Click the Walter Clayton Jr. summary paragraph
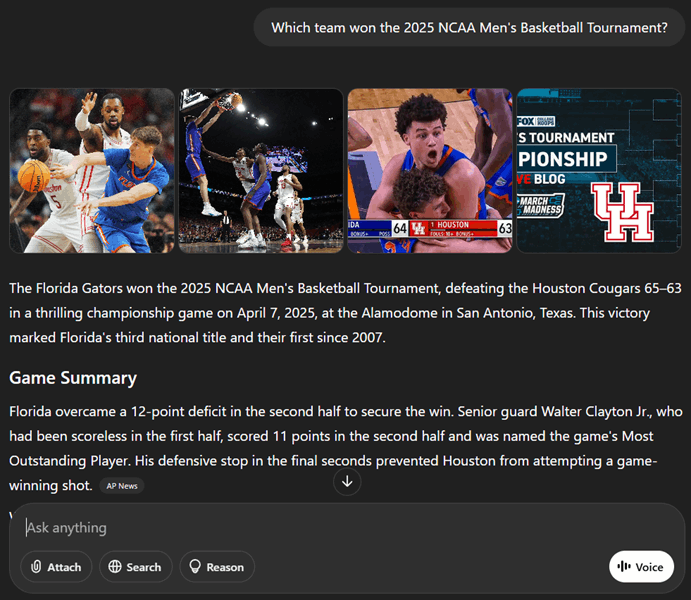Image resolution: width=691 pixels, height=600 pixels. (x=346, y=448)
